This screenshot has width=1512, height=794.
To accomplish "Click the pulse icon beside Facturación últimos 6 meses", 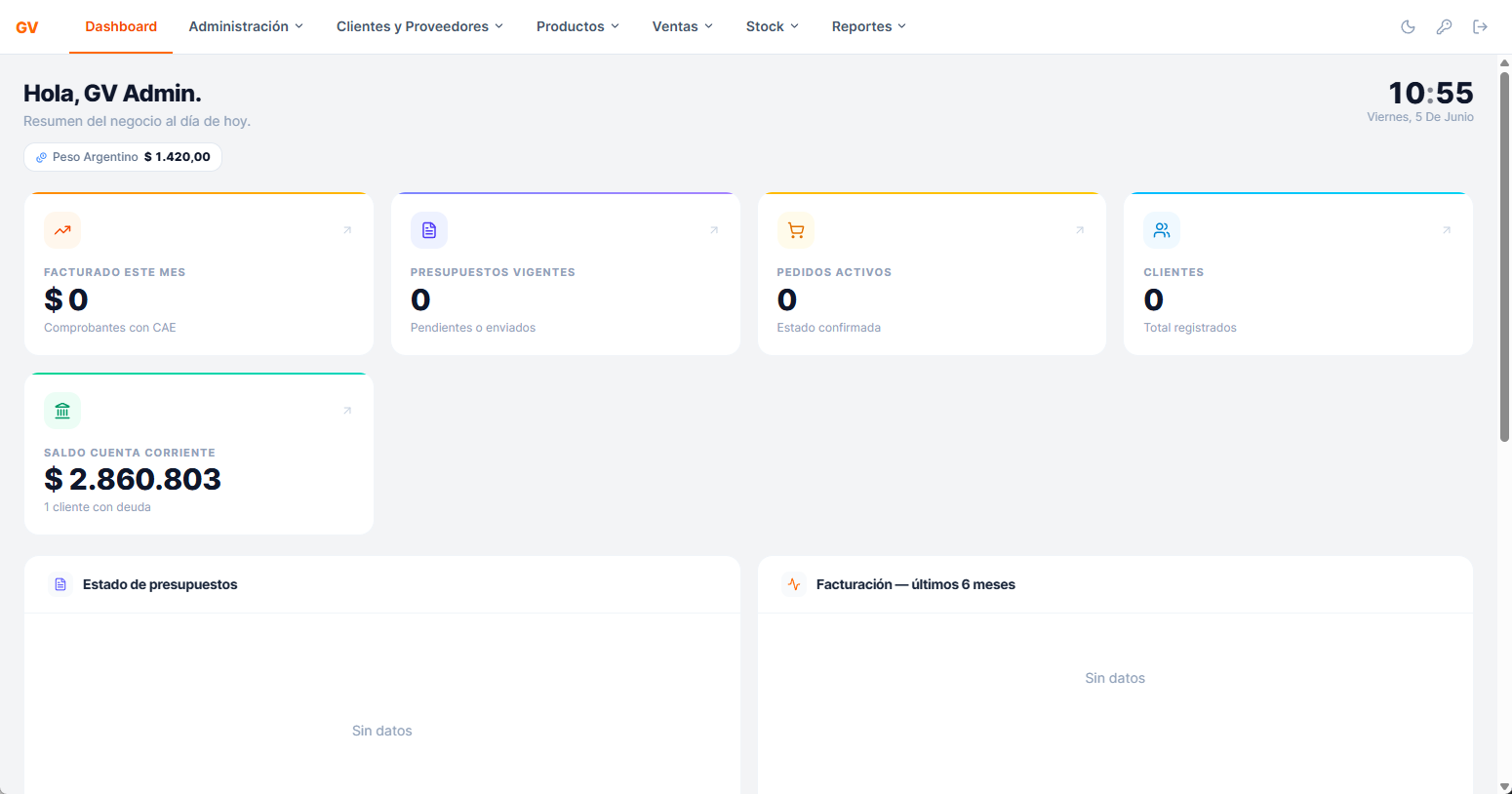I will pyautogui.click(x=794, y=584).
